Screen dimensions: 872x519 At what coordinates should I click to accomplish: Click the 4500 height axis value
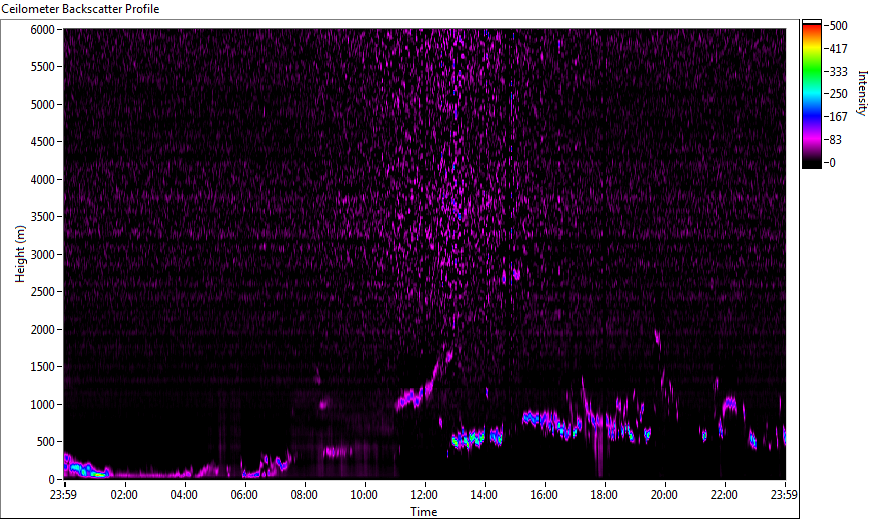click(43, 142)
